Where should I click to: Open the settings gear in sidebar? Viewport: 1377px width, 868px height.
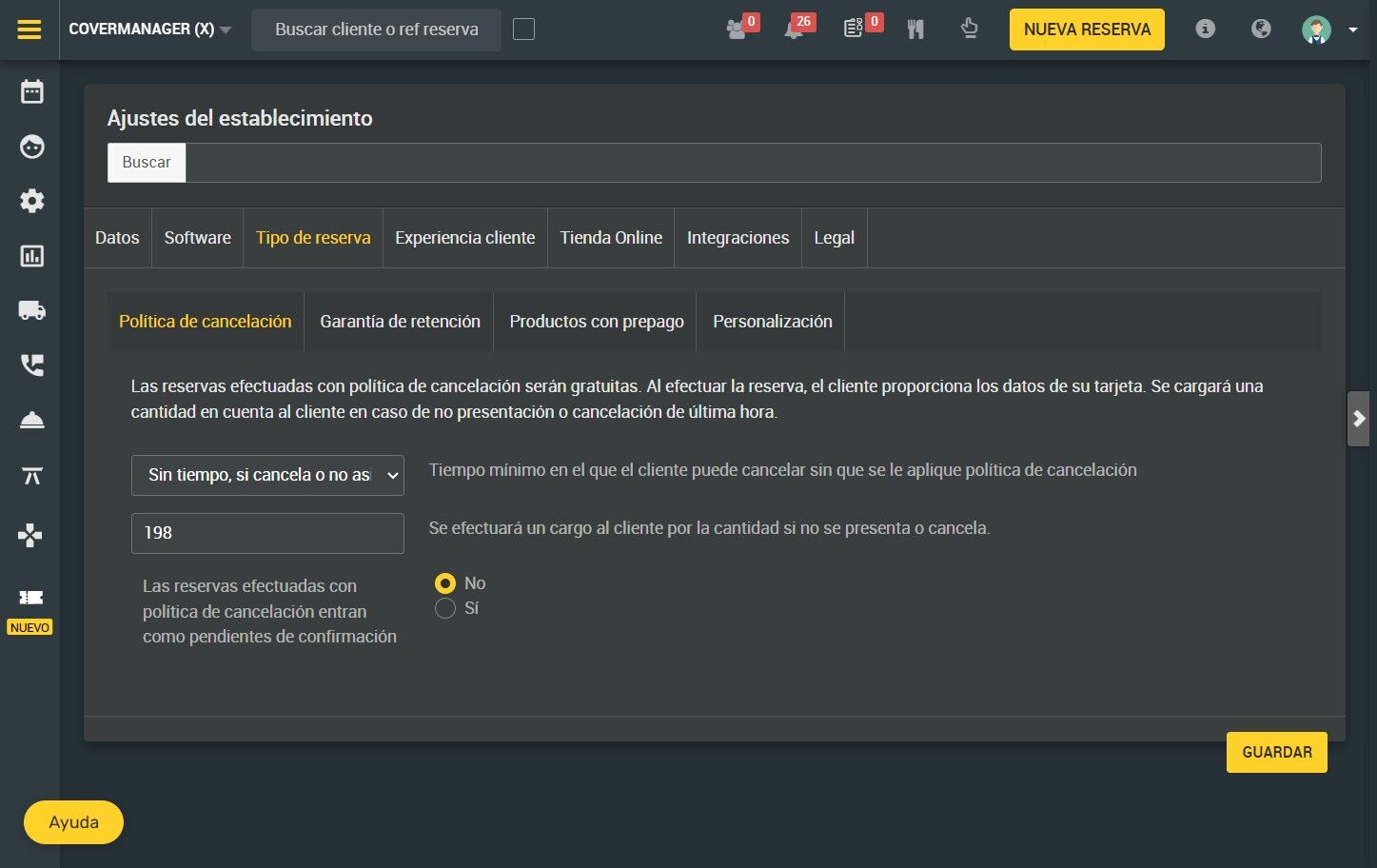click(31, 201)
